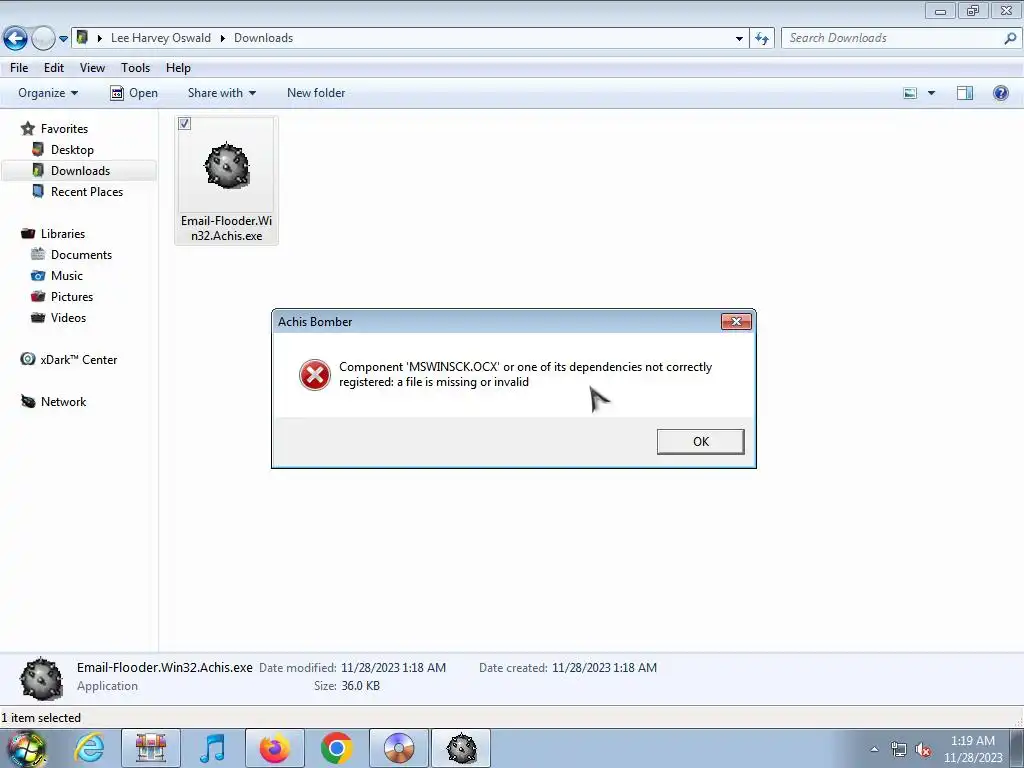Screen dimensions: 1024x768
Task: Select Network in the navigation pane
Action: click(63, 402)
